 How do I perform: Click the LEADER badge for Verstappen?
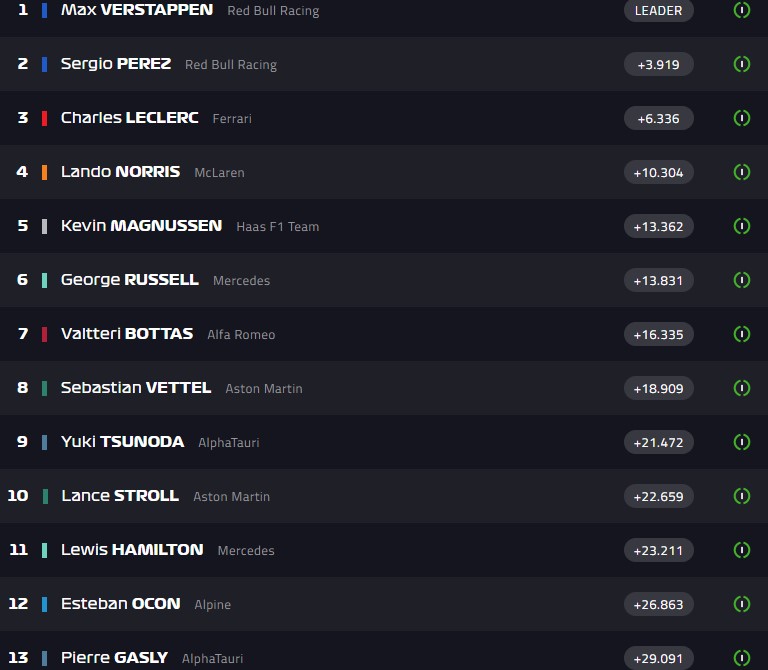(658, 11)
